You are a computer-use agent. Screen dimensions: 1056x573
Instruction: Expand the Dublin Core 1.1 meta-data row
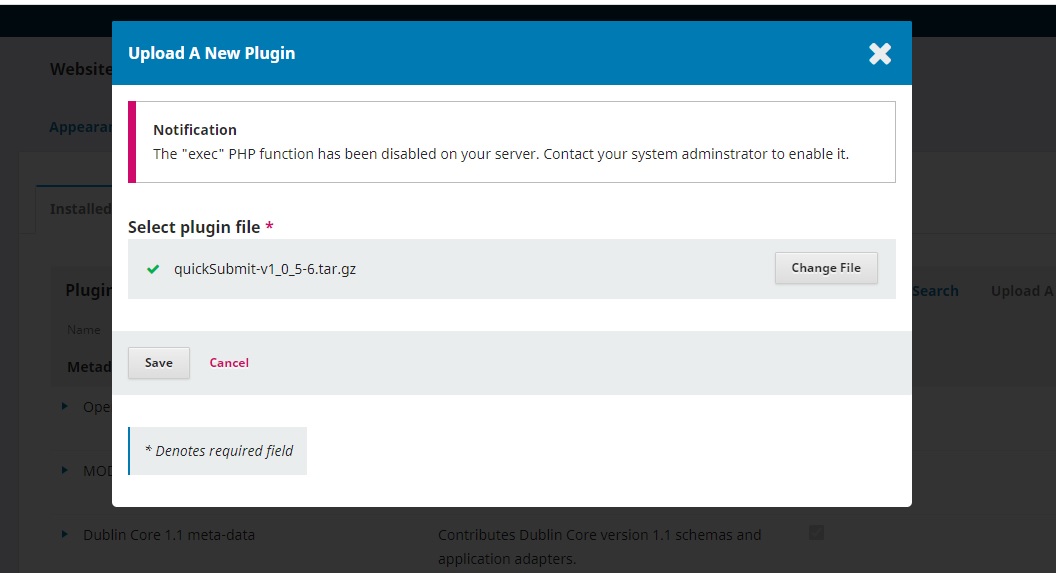(65, 535)
